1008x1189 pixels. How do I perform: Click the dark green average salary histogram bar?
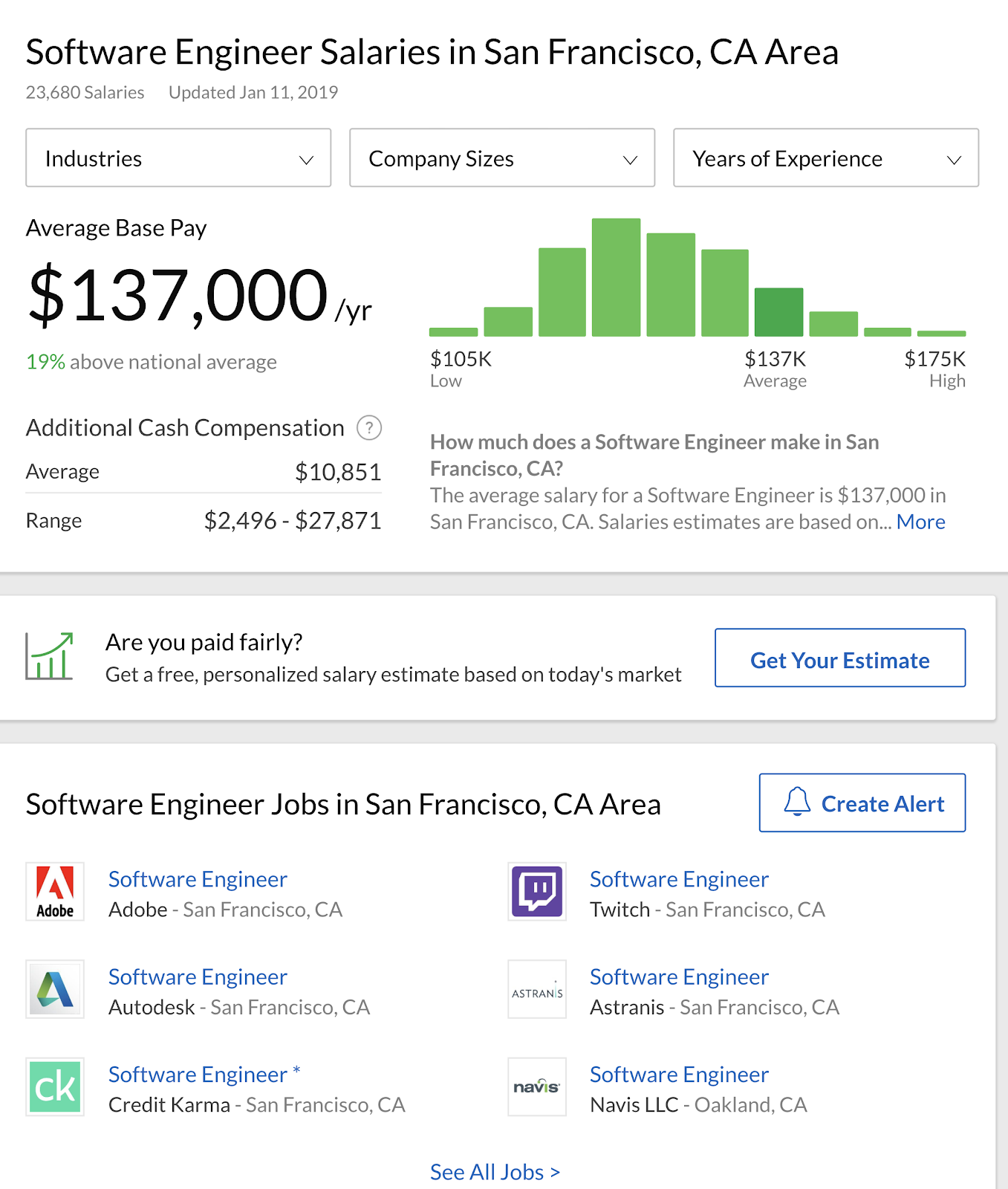(x=778, y=312)
